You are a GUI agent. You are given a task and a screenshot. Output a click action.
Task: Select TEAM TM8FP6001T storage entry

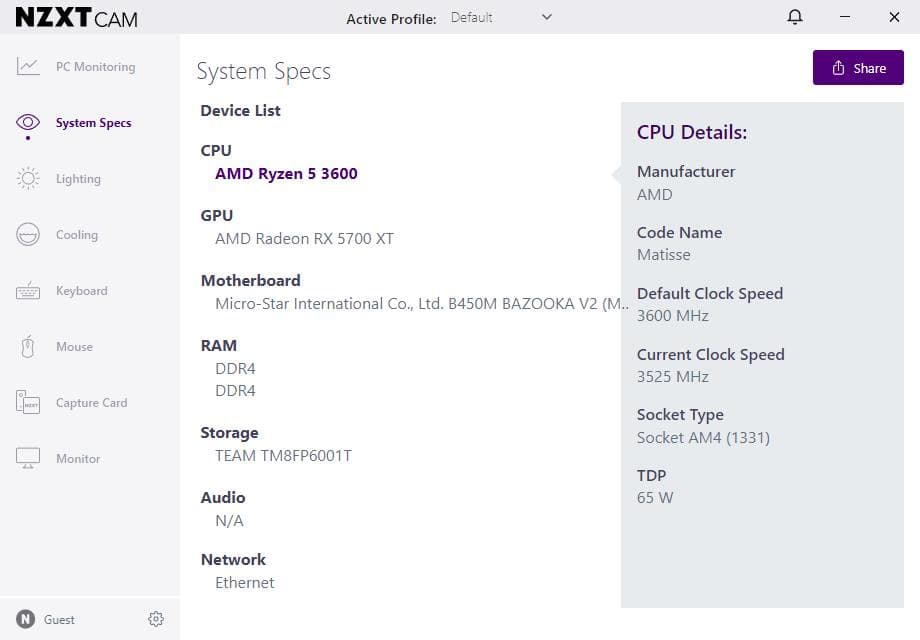click(x=283, y=456)
